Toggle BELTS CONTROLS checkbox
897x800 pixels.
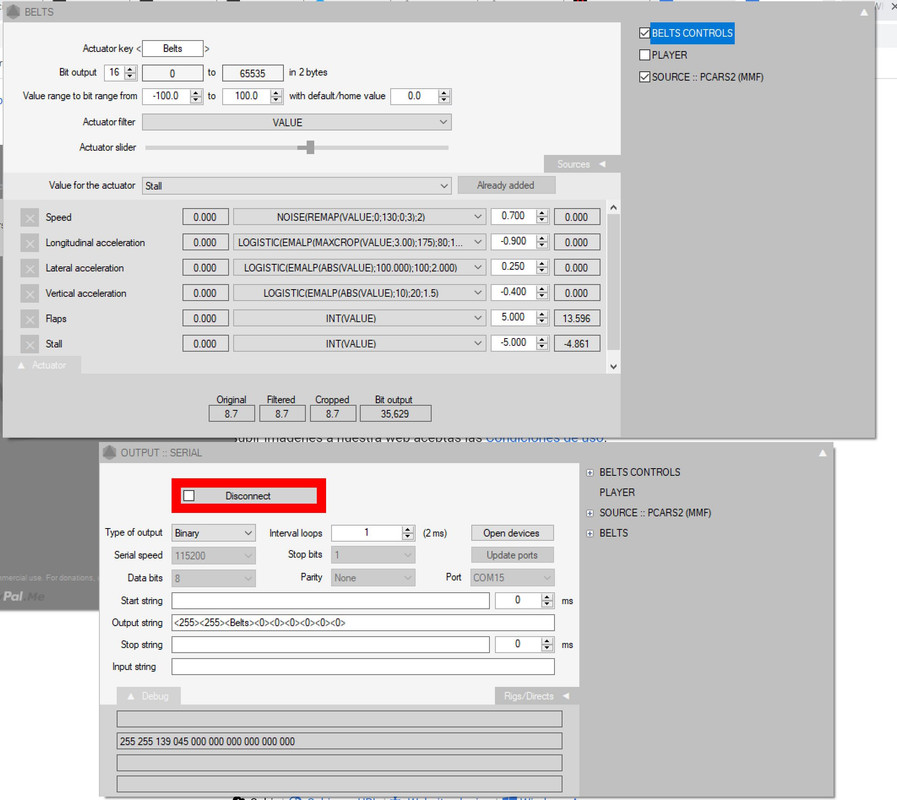point(645,33)
